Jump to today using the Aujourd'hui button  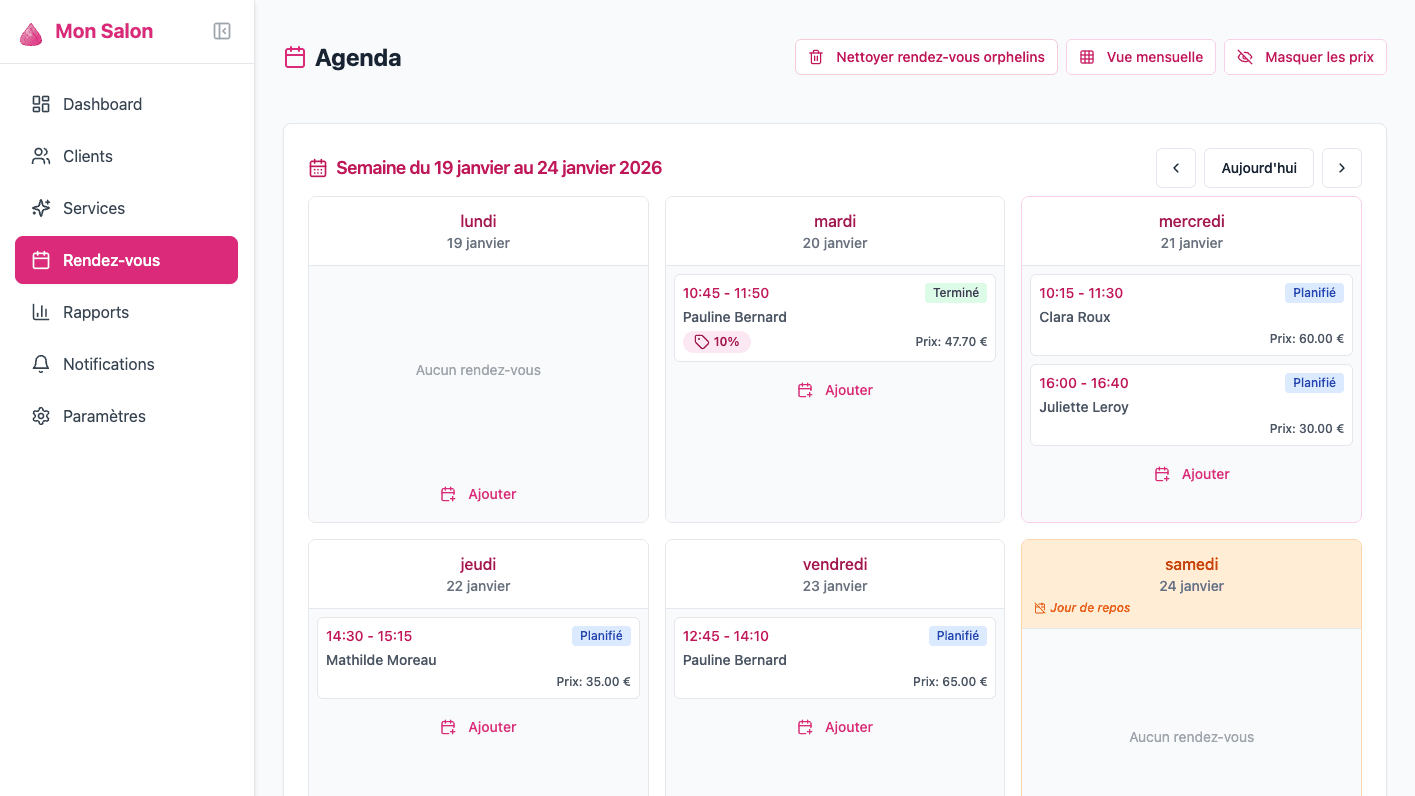click(1258, 167)
